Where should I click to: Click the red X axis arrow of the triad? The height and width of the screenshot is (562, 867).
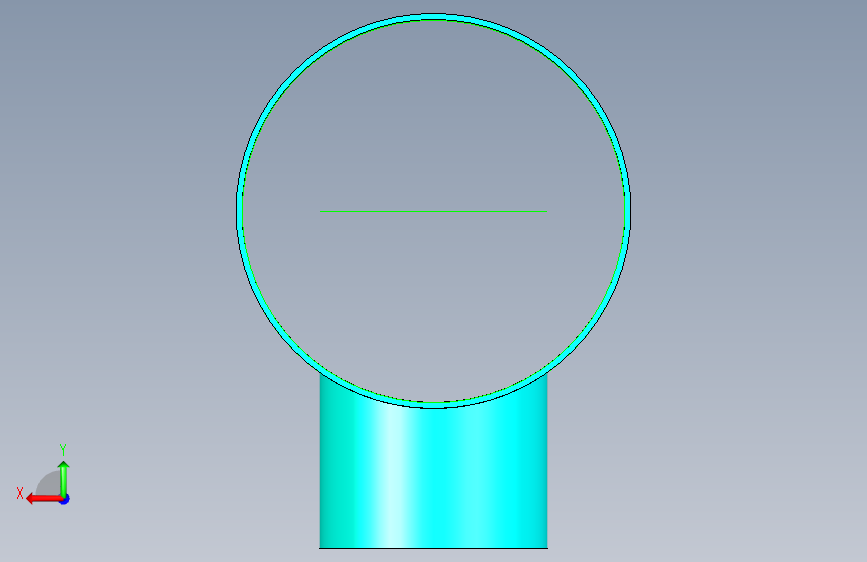pos(43,499)
